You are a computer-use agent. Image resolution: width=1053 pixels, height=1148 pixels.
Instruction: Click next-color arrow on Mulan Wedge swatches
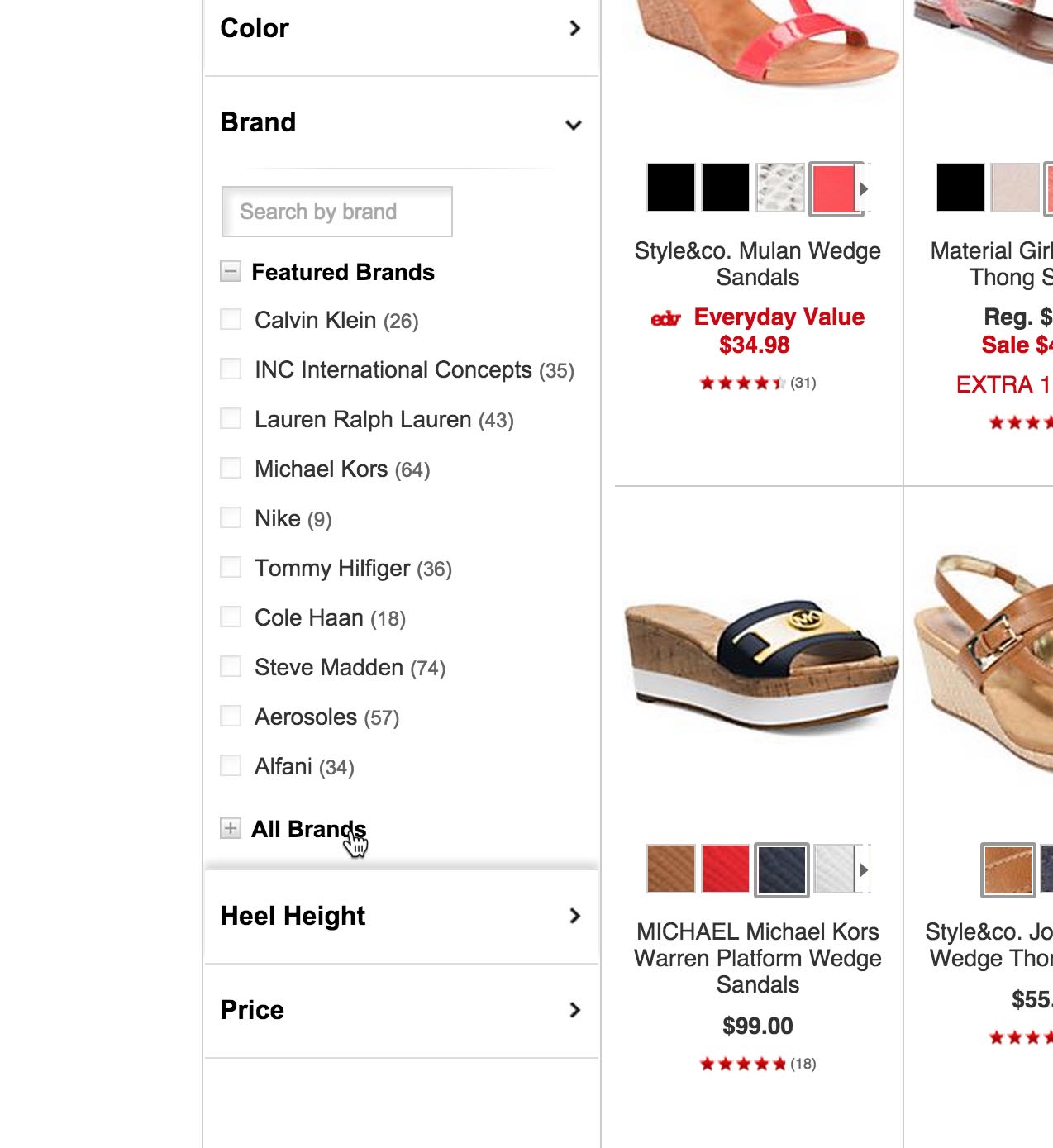pos(864,188)
